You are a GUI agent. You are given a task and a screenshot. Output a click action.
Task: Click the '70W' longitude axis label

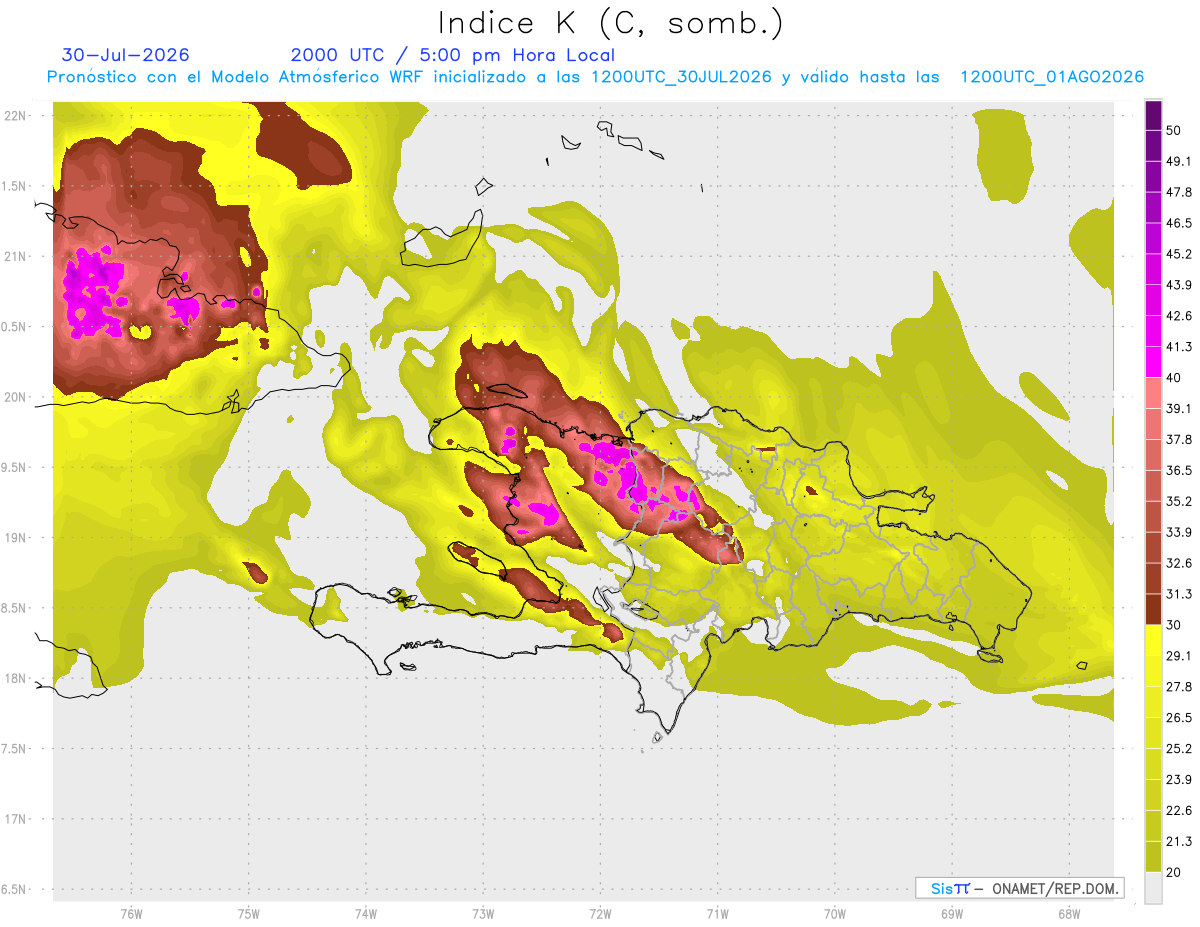tap(835, 914)
